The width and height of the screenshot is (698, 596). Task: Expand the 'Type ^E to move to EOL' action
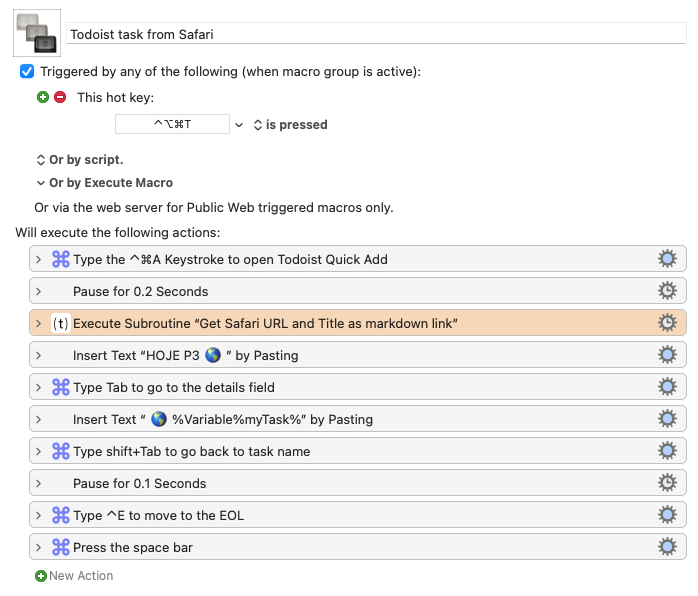(x=38, y=516)
